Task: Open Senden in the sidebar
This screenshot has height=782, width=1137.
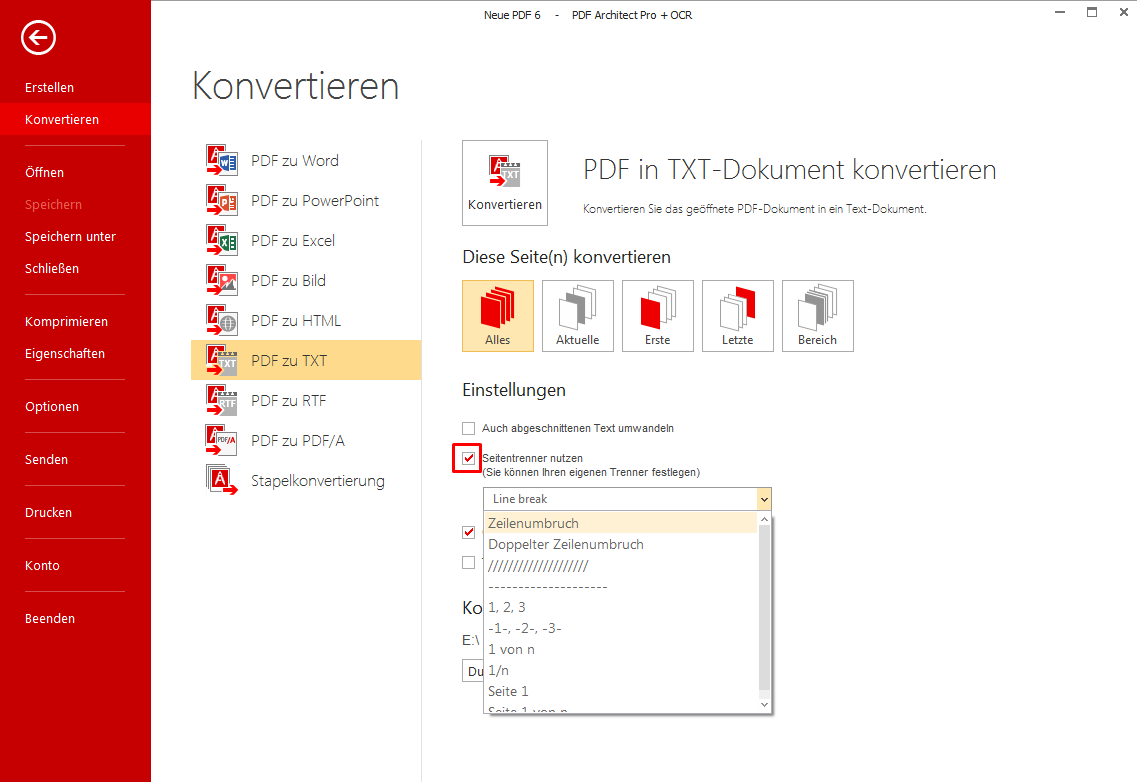Action: 75,459
